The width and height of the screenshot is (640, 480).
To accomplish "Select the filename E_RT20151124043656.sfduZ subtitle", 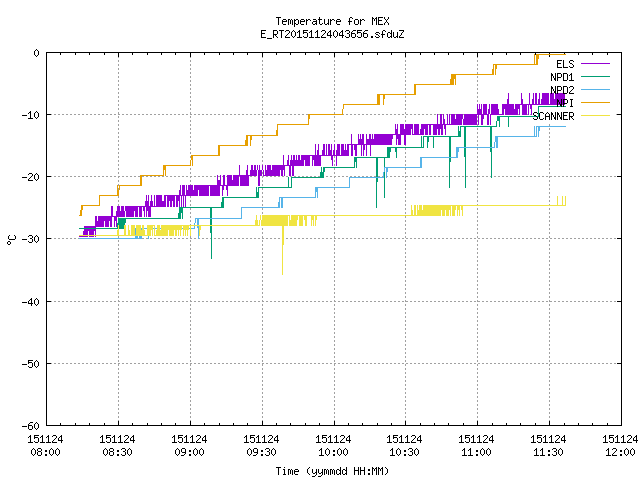I will [x=332, y=34].
